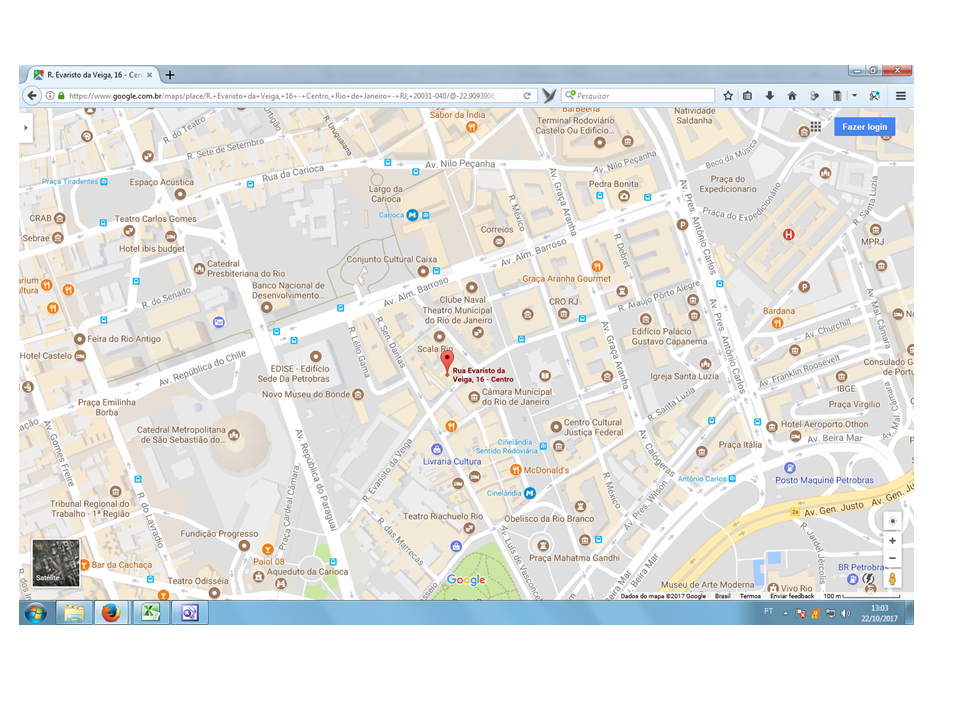
Task: Switch map to Satélite view thumbnail
Action: point(56,563)
